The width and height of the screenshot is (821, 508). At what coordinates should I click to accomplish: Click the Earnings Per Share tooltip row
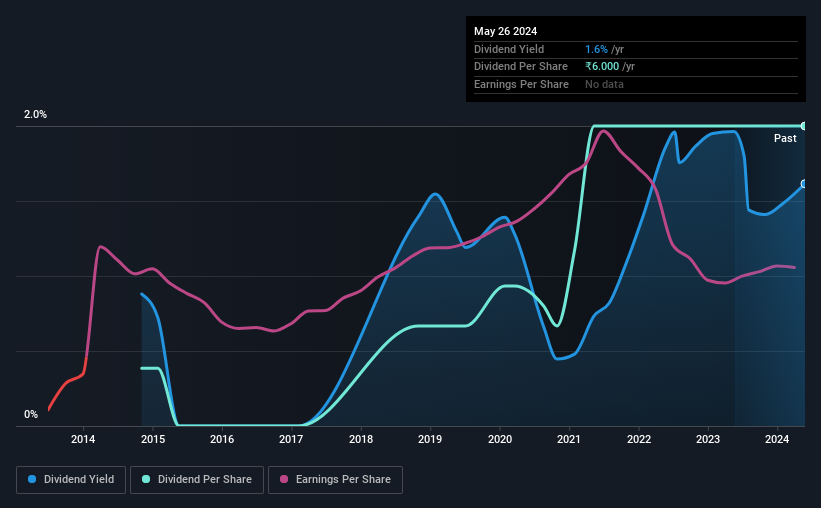pyautogui.click(x=636, y=84)
